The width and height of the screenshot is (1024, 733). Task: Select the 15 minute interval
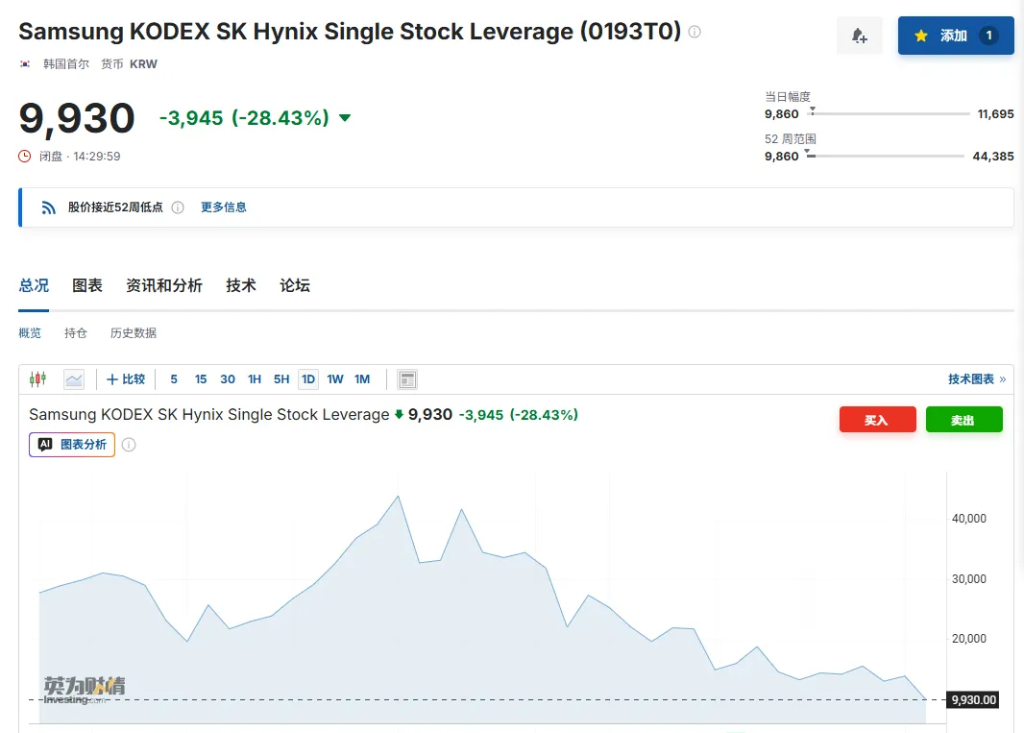click(200, 379)
